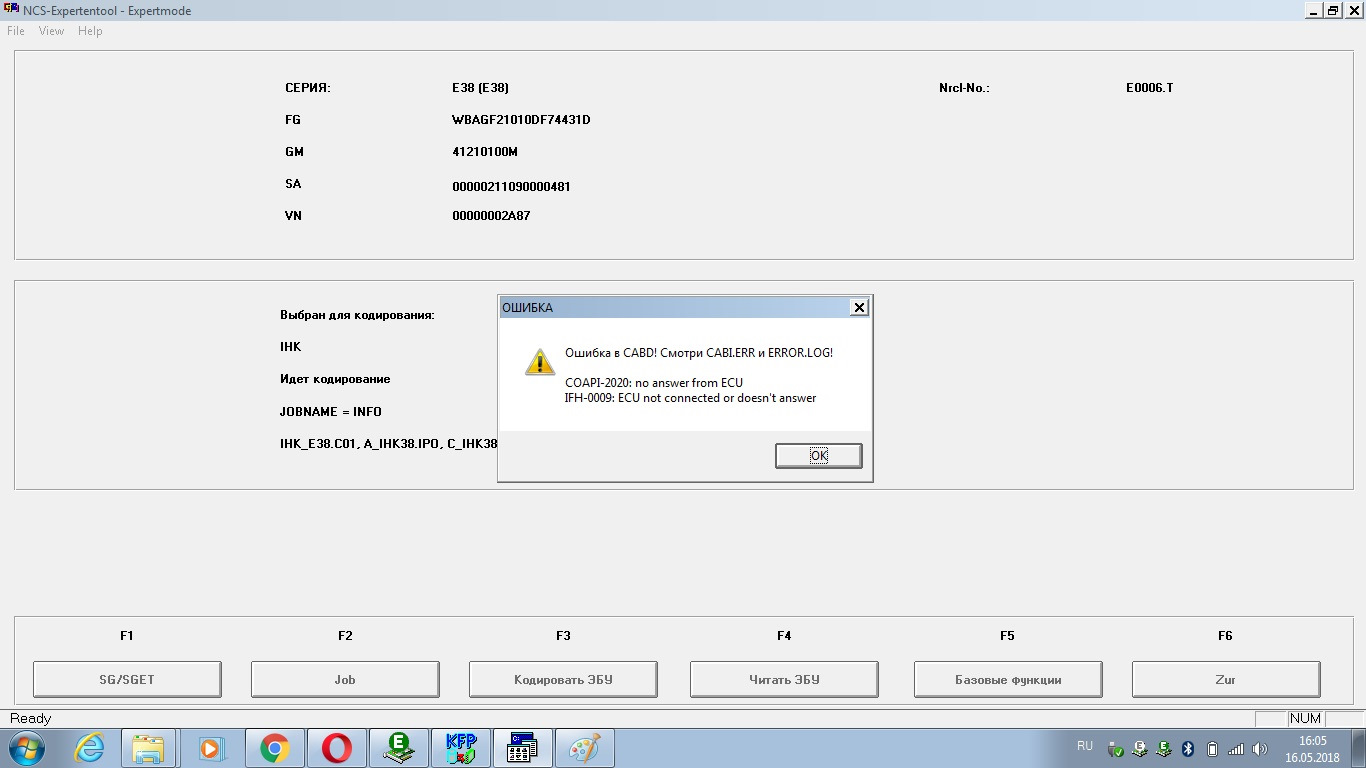The width and height of the screenshot is (1366, 768).
Task: Launch Internet Explorer from taskbar
Action: point(90,748)
